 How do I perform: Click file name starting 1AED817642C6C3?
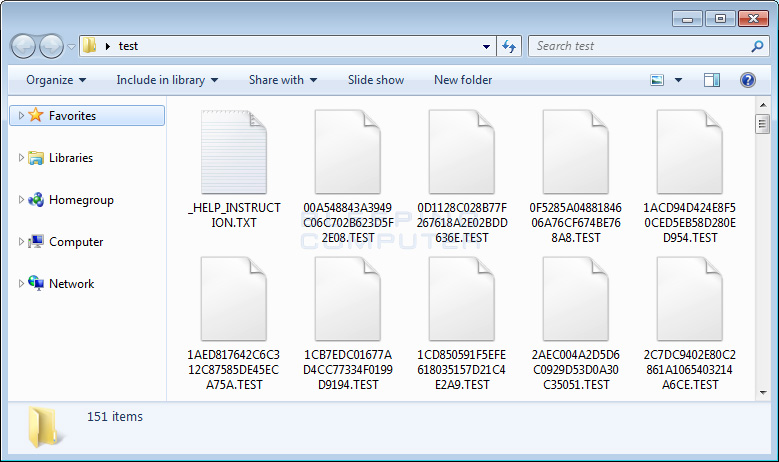pos(234,370)
